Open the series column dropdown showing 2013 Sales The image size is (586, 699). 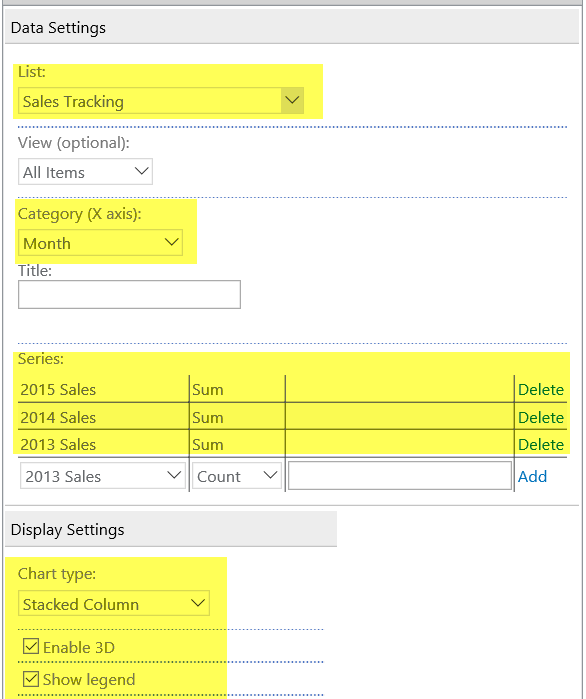click(x=102, y=476)
